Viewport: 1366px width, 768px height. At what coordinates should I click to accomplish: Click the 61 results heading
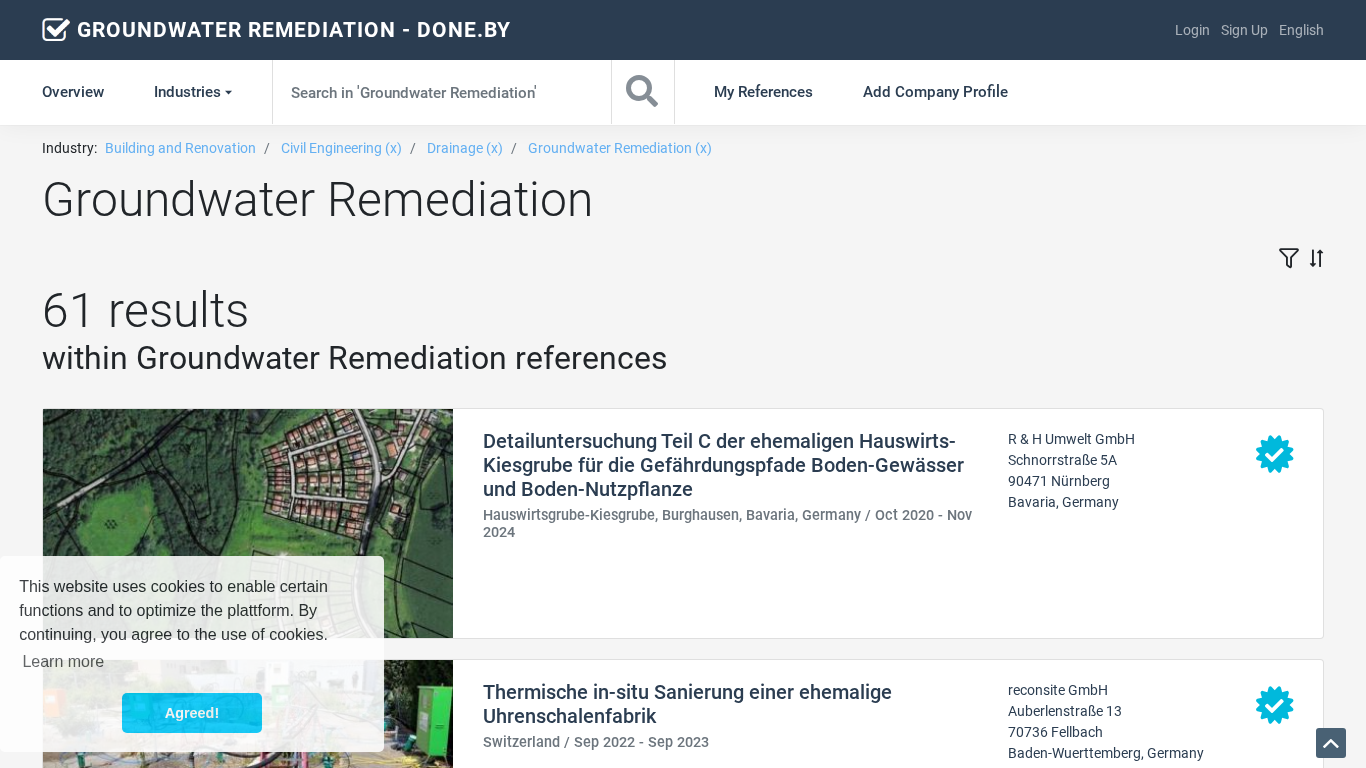145,310
